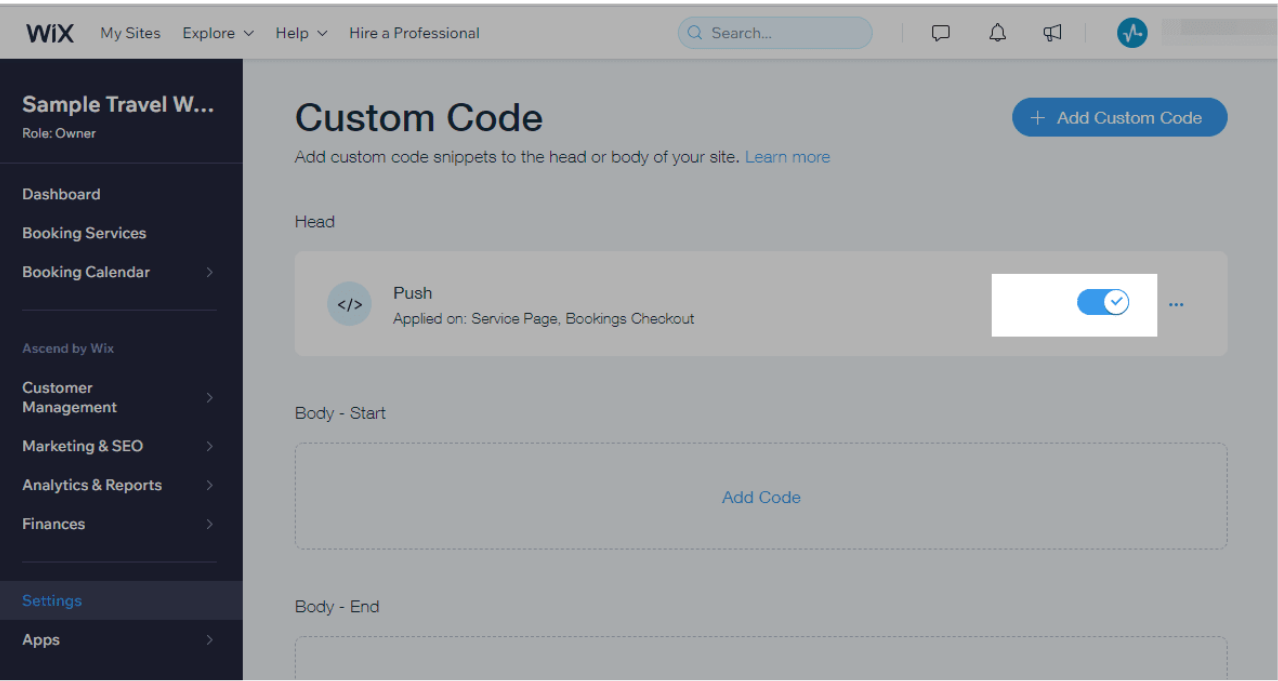Select Settings in the sidebar
Viewport: 1278px width, 681px height.
click(52, 601)
